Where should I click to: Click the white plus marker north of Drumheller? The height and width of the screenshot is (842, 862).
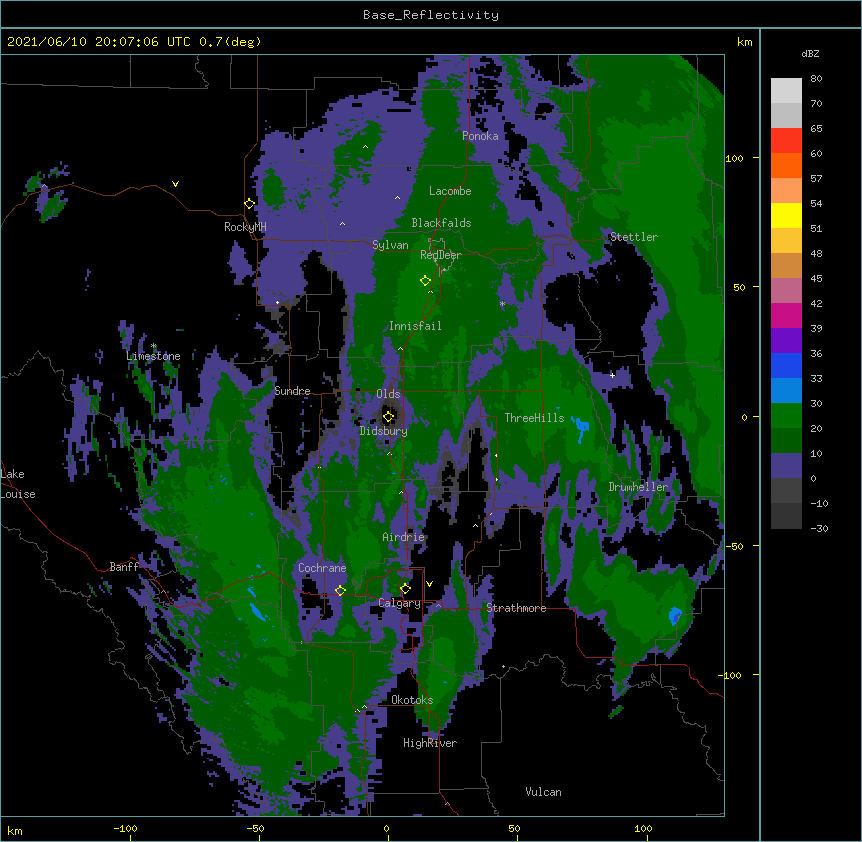612,375
